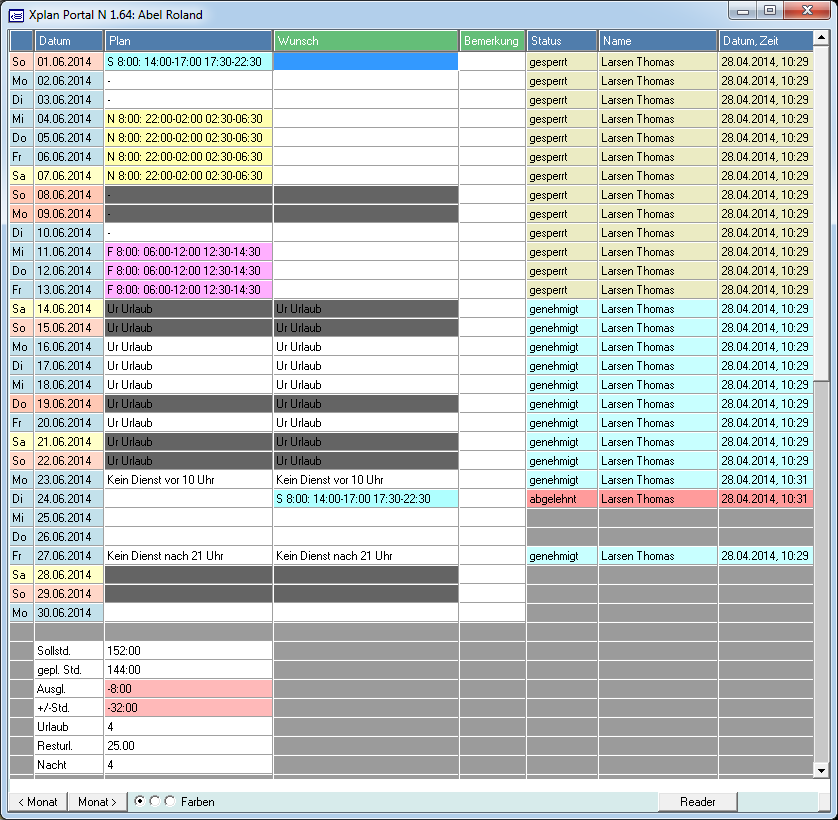
Task: Click the Status column header
Action: tap(561, 41)
